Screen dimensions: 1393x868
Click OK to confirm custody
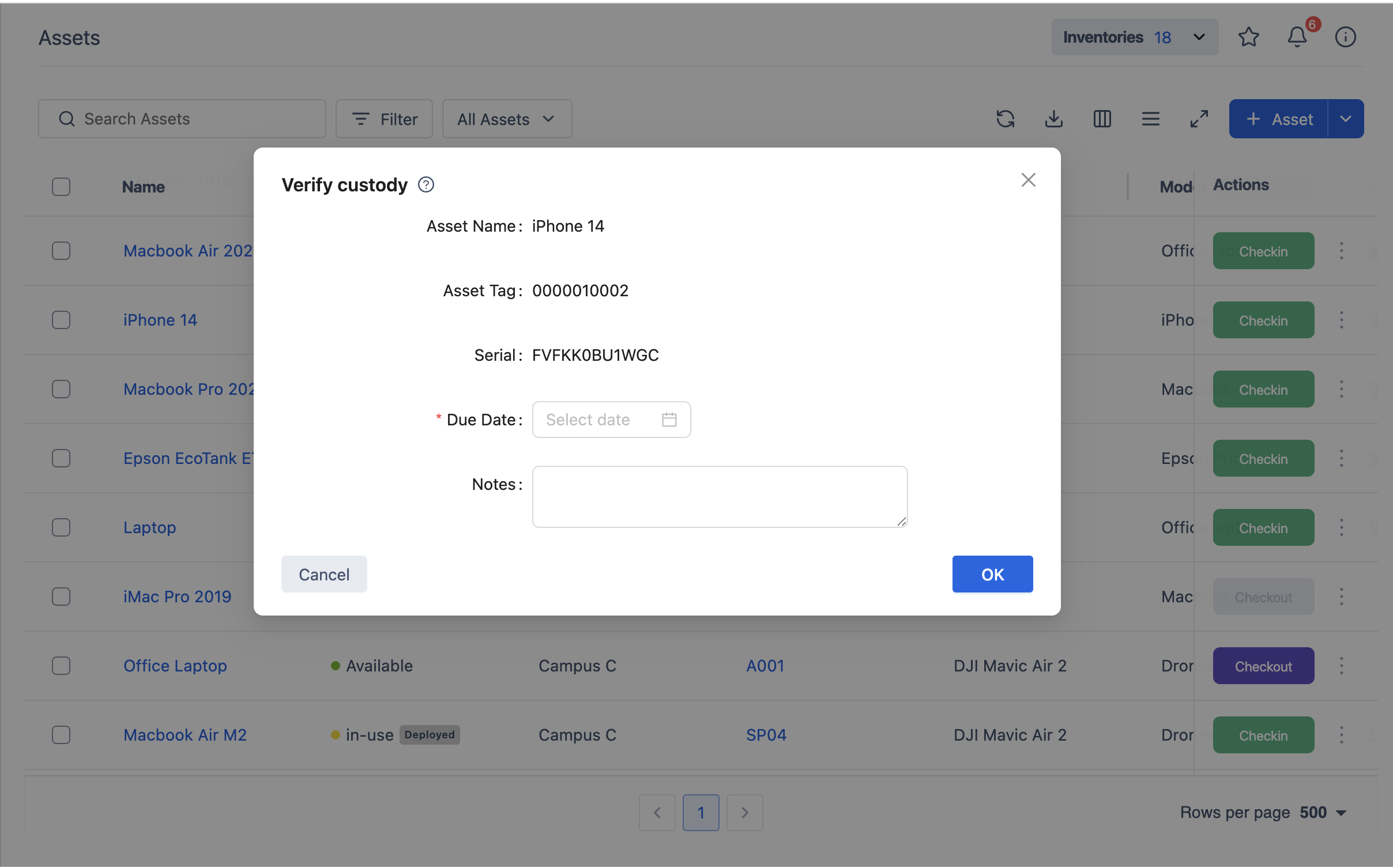click(992, 574)
